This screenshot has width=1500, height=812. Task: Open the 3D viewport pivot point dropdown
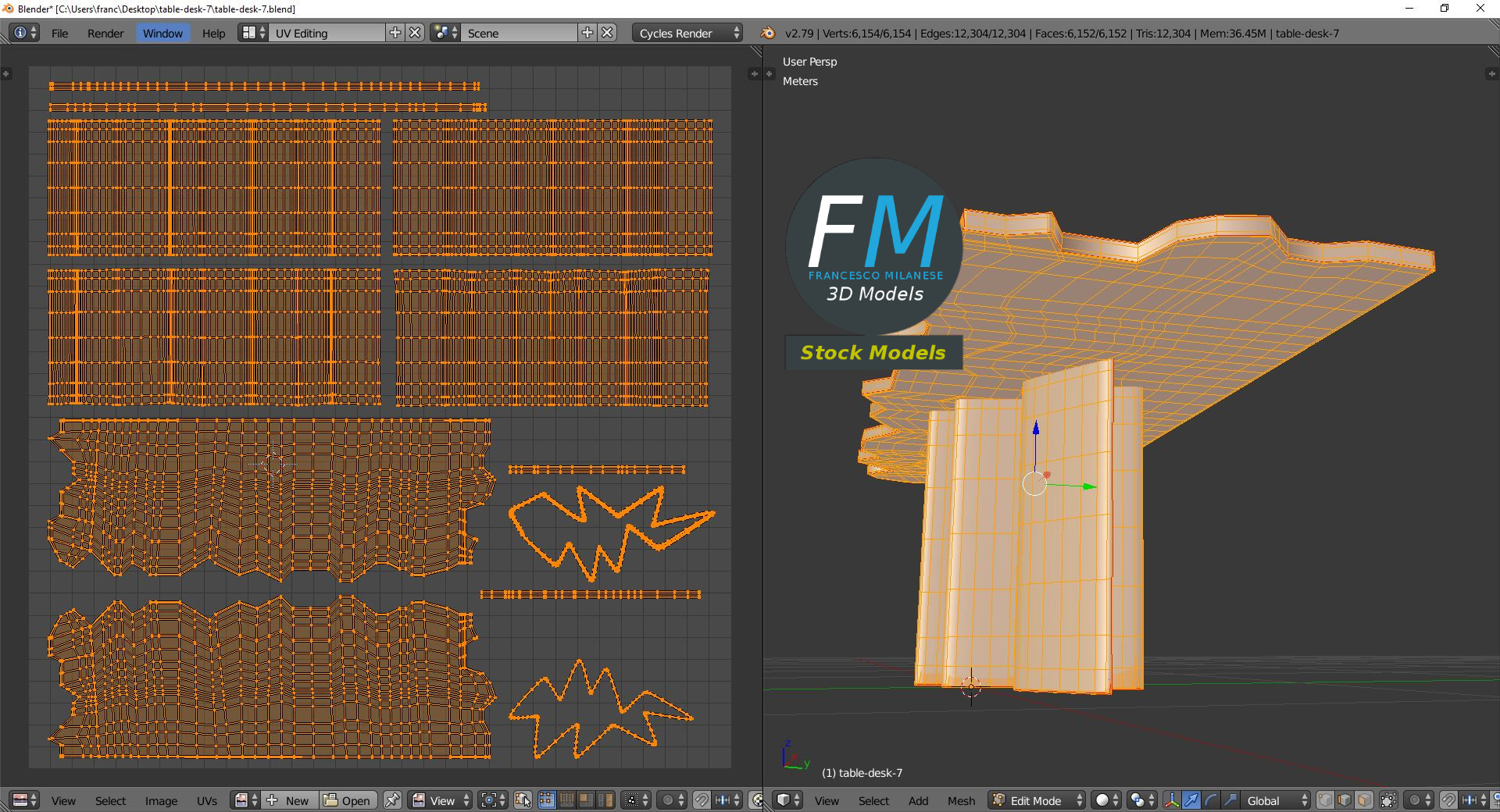pos(1142,800)
